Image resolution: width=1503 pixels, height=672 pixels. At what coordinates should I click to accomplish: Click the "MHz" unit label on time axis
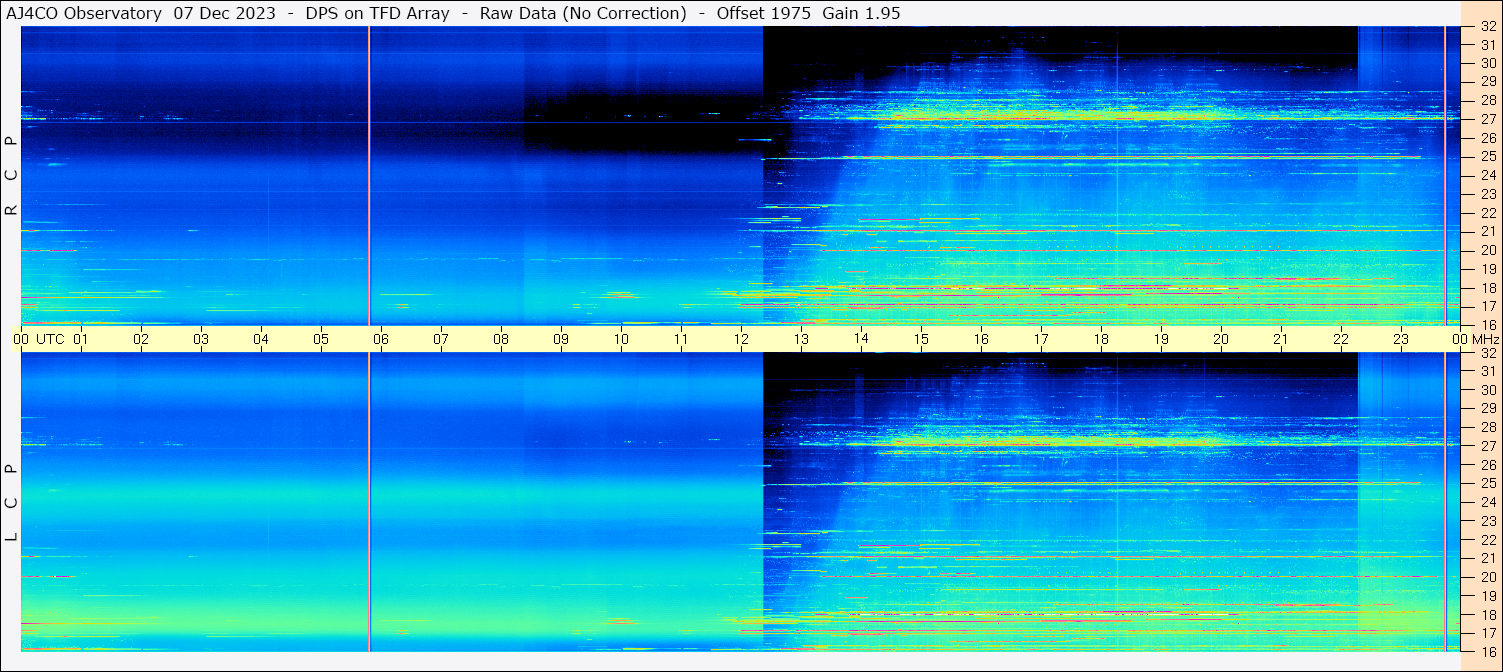coord(1484,339)
